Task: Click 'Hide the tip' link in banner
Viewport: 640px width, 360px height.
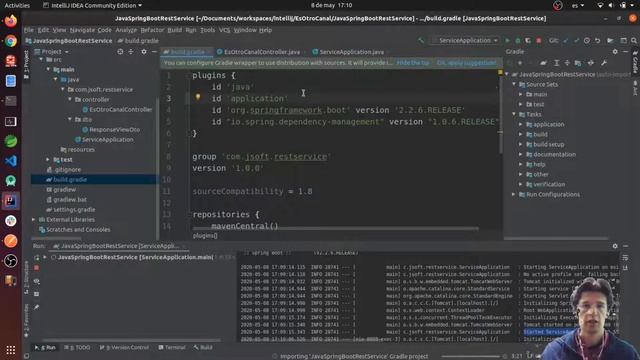Action: coord(413,63)
